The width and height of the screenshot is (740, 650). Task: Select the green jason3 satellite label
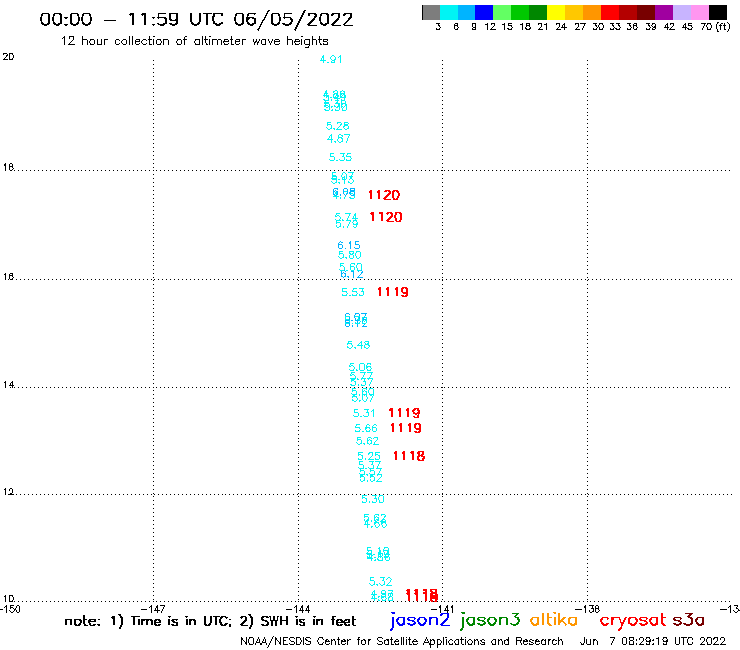[x=490, y=620]
